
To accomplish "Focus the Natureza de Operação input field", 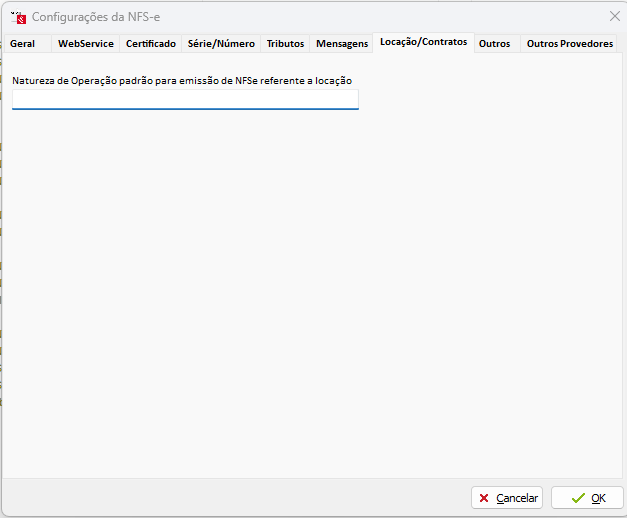I will click(185, 99).
